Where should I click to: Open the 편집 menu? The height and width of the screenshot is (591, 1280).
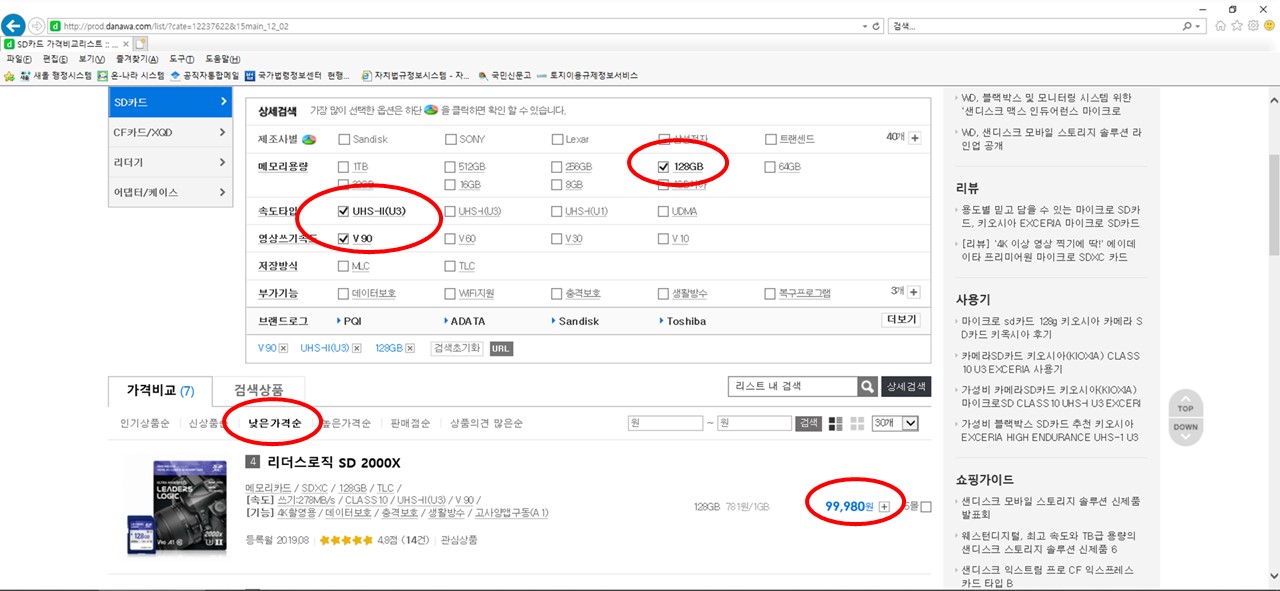55,59
